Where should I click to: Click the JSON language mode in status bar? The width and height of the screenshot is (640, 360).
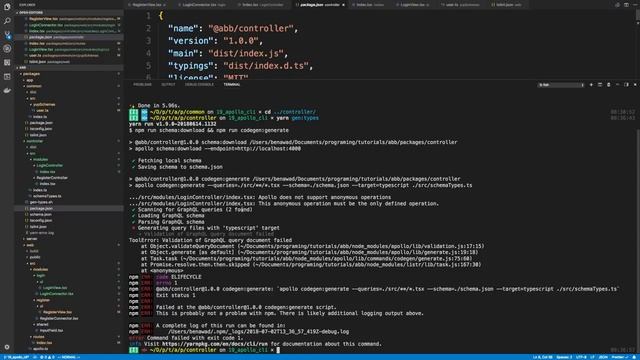click(x=603, y=357)
